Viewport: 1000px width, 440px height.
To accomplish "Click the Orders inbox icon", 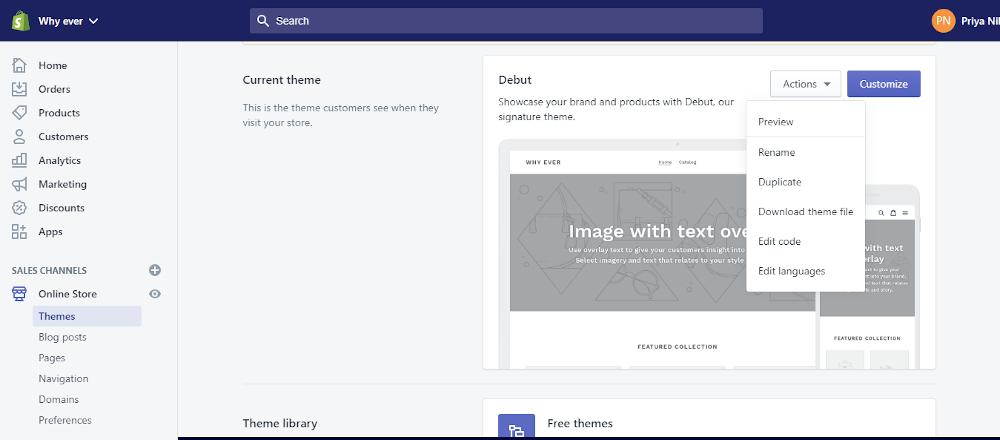I will [20, 89].
